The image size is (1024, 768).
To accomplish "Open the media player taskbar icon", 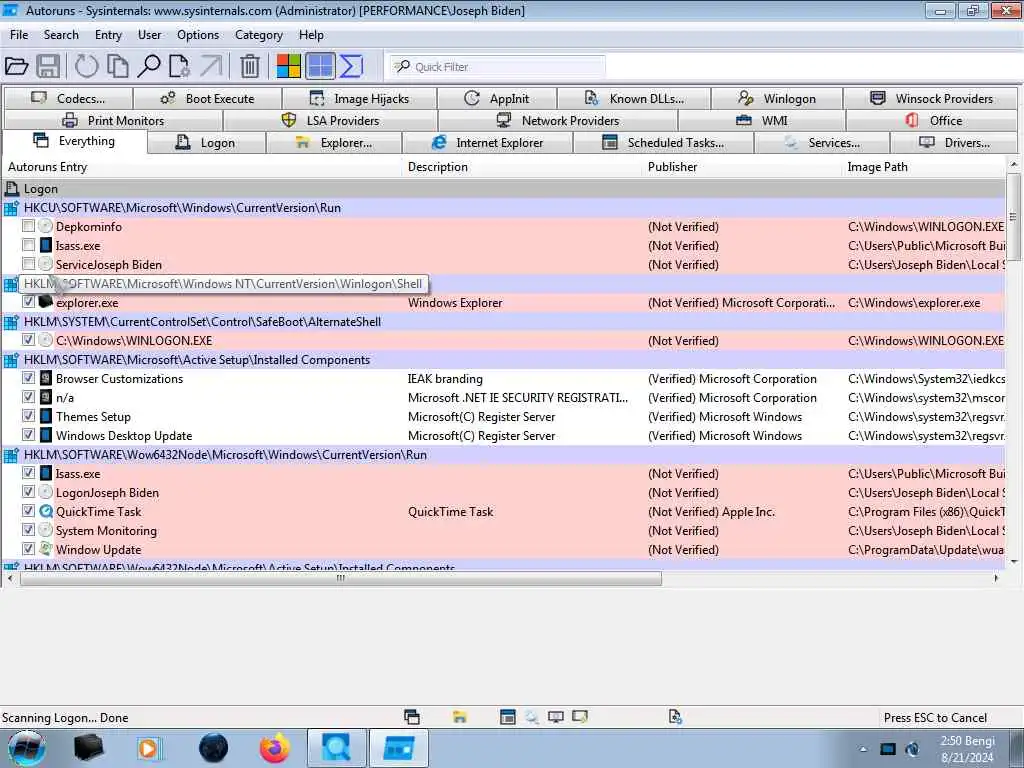I will pos(148,748).
